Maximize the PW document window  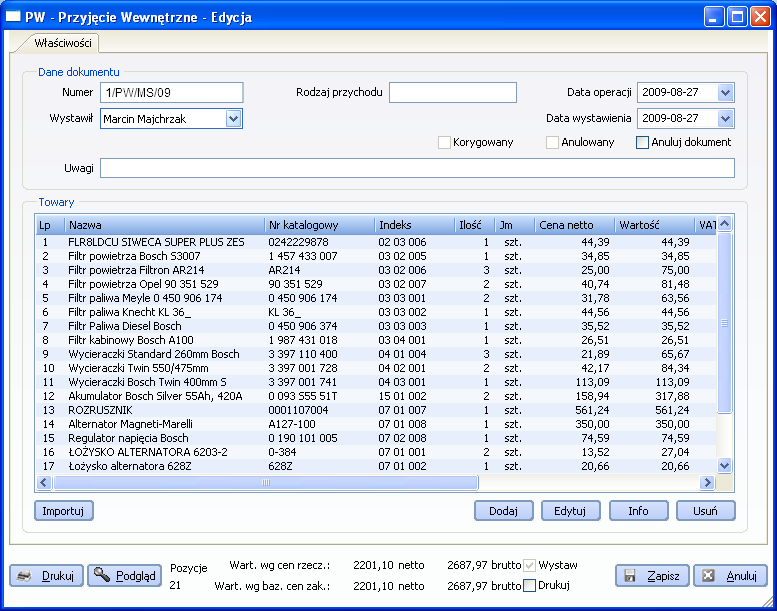[x=737, y=17]
